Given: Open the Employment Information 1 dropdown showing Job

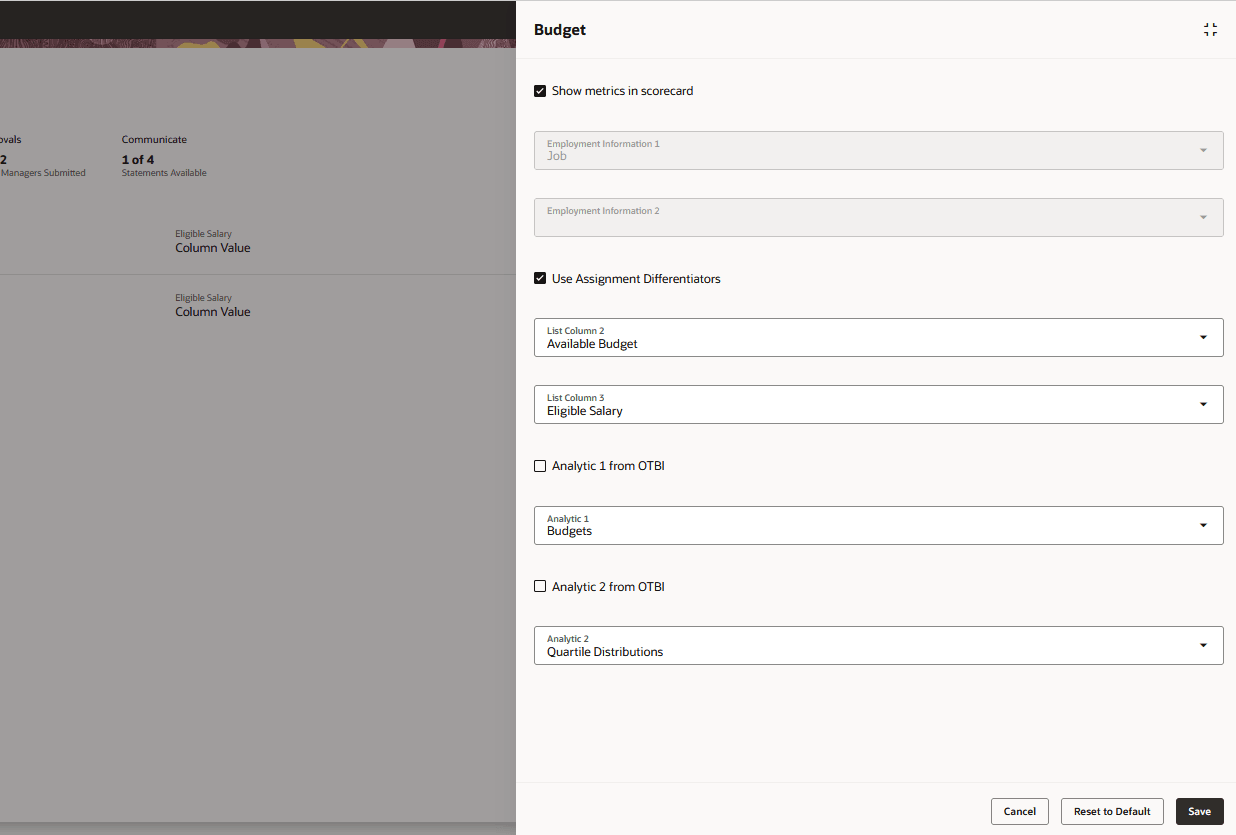Looking at the screenshot, I should (x=1203, y=150).
